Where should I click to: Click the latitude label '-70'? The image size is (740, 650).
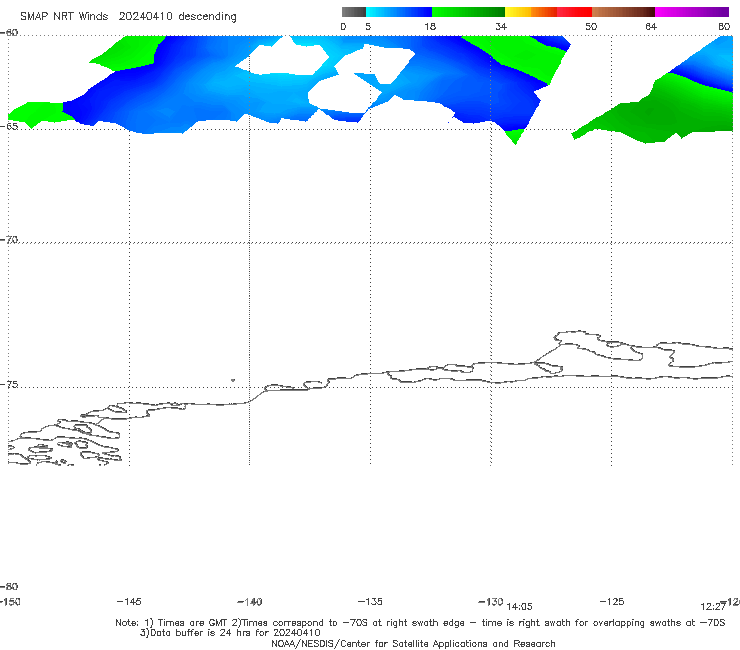(9, 240)
